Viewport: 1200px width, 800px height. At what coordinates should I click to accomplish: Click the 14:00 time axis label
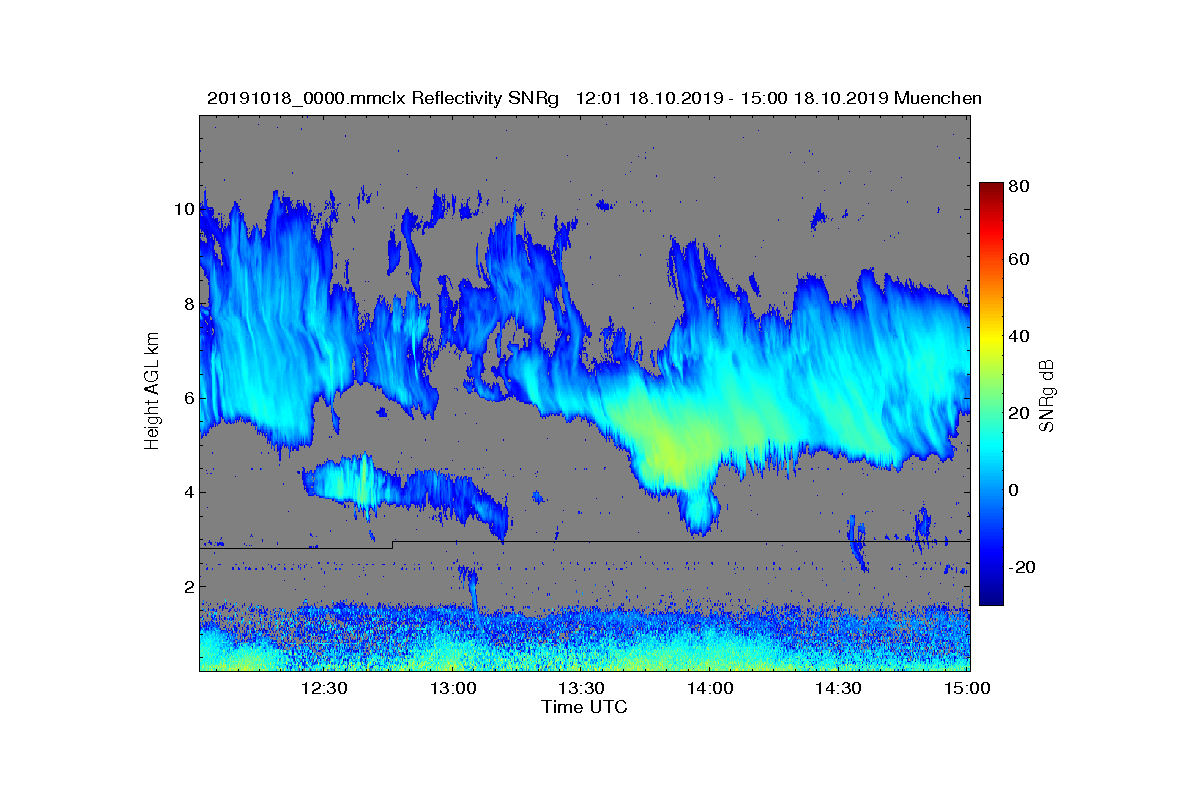(x=710, y=688)
